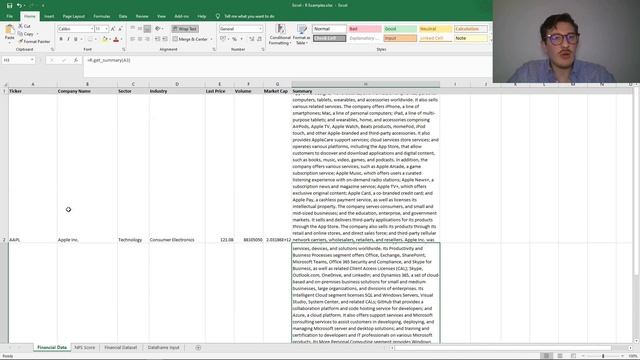Apply the Neutral cell style
Image resolution: width=640 pixels, height=360 pixels.
[436, 29]
